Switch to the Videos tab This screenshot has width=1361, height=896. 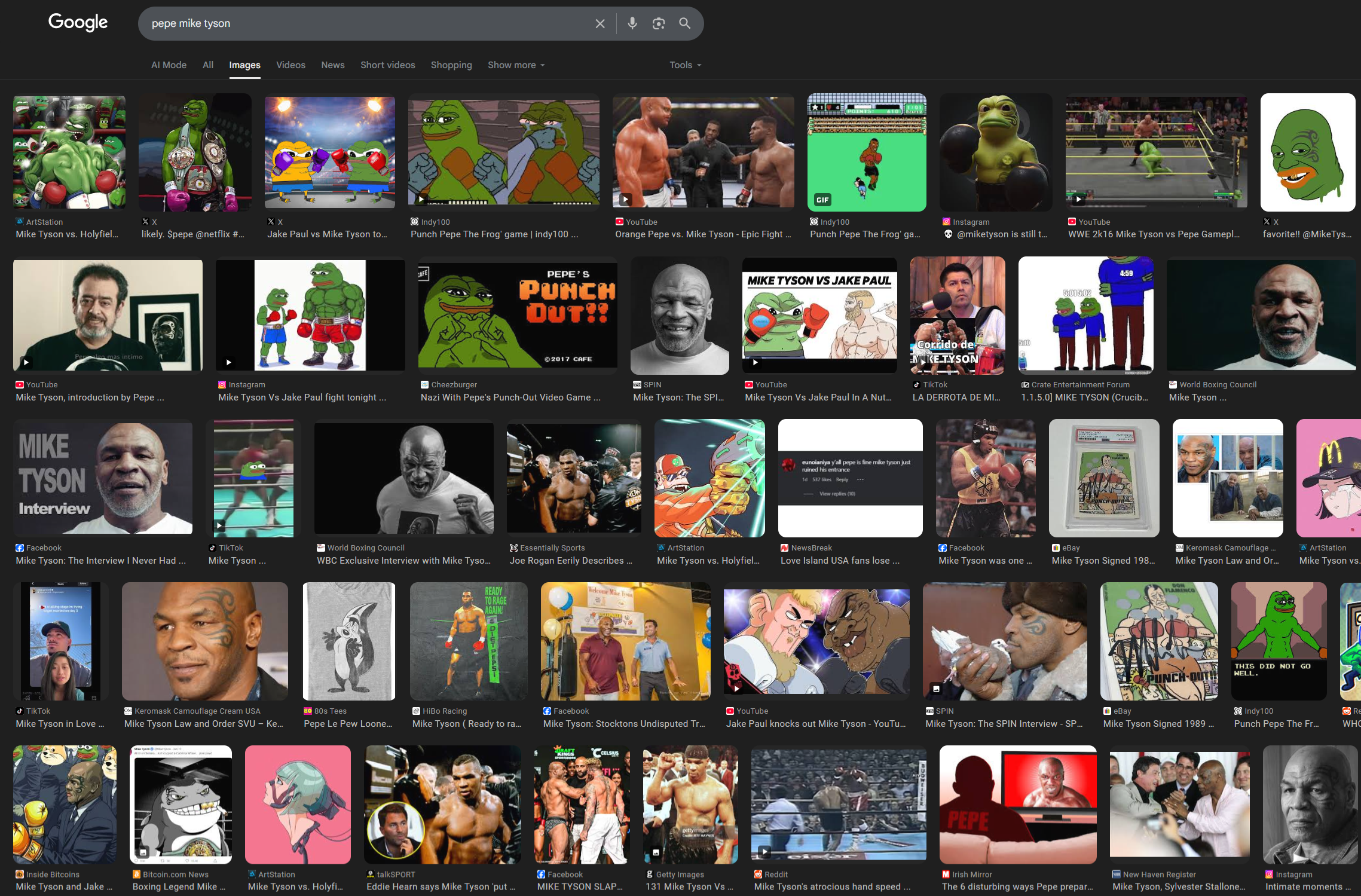click(x=290, y=65)
